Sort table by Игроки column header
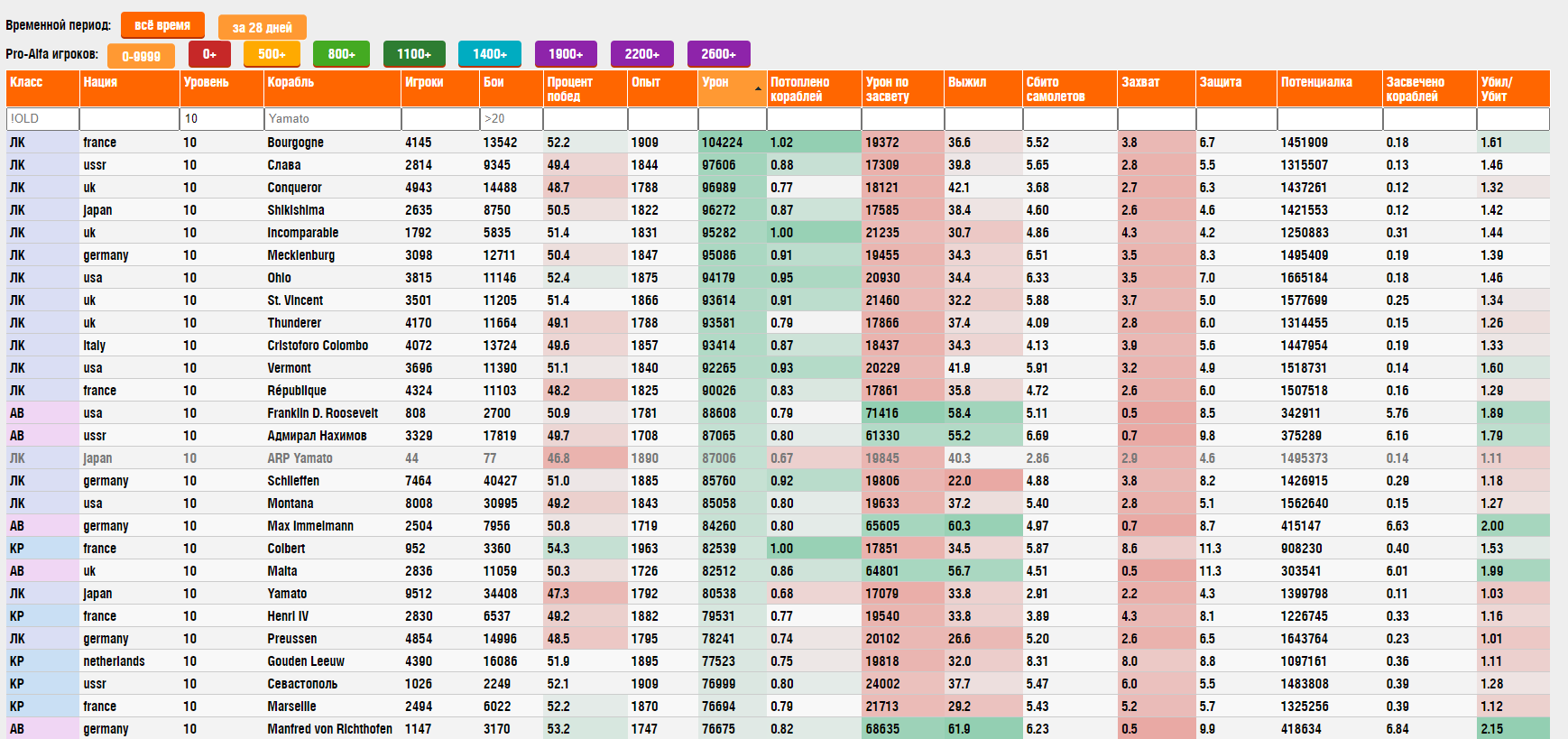The image size is (1568, 739). click(440, 88)
